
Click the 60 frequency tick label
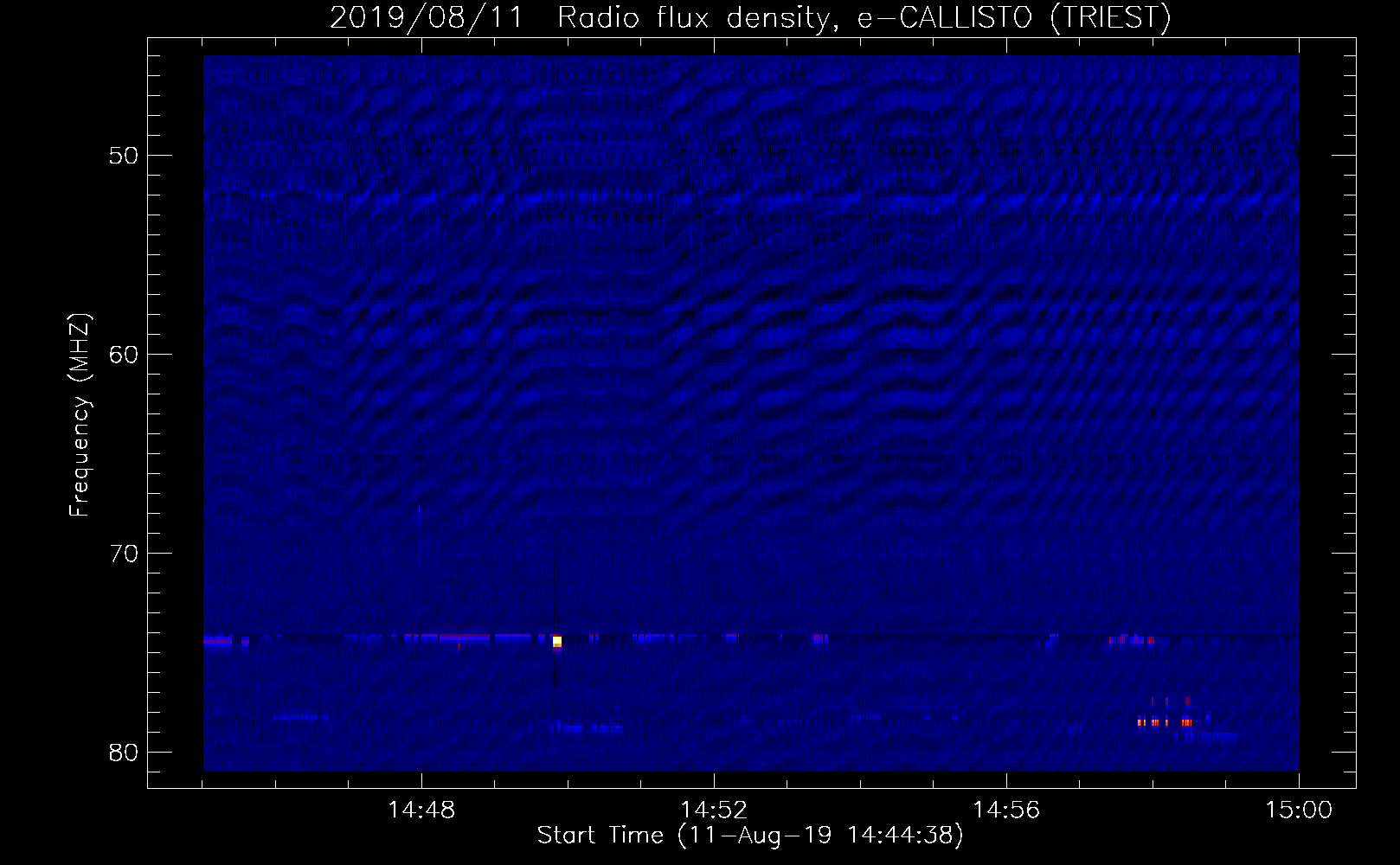pos(124,355)
